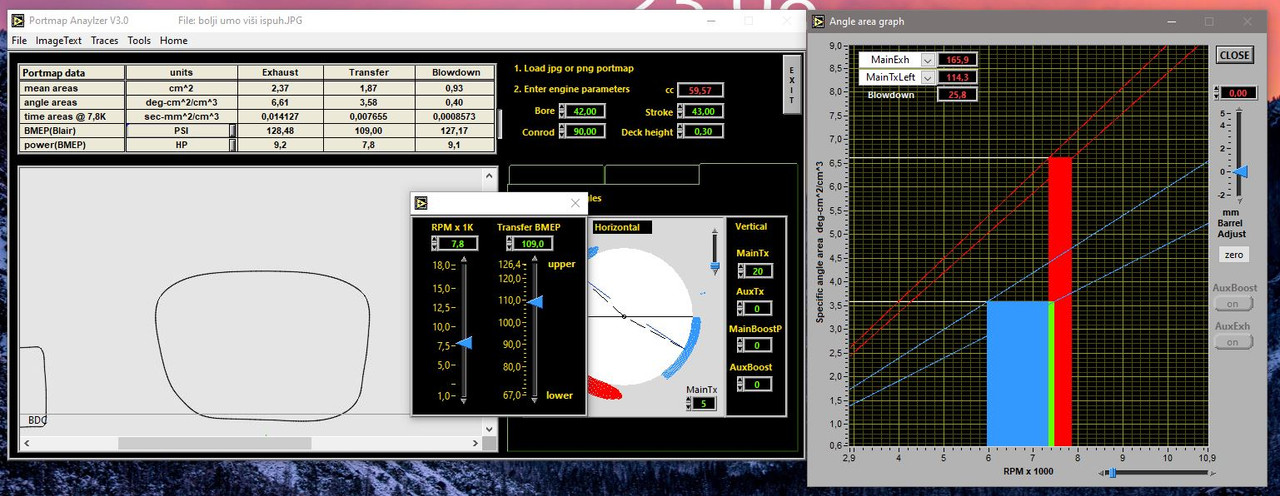
Task: Toggle the AuxBoost on switch
Action: coord(1233,304)
